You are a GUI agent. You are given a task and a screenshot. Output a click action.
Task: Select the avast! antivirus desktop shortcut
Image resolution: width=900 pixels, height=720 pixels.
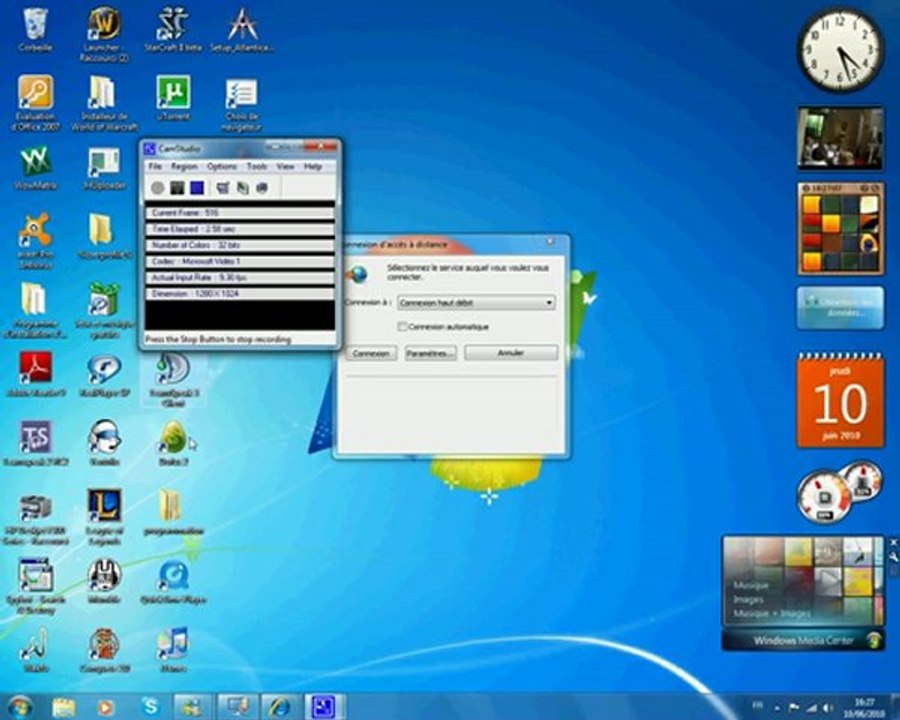click(35, 241)
